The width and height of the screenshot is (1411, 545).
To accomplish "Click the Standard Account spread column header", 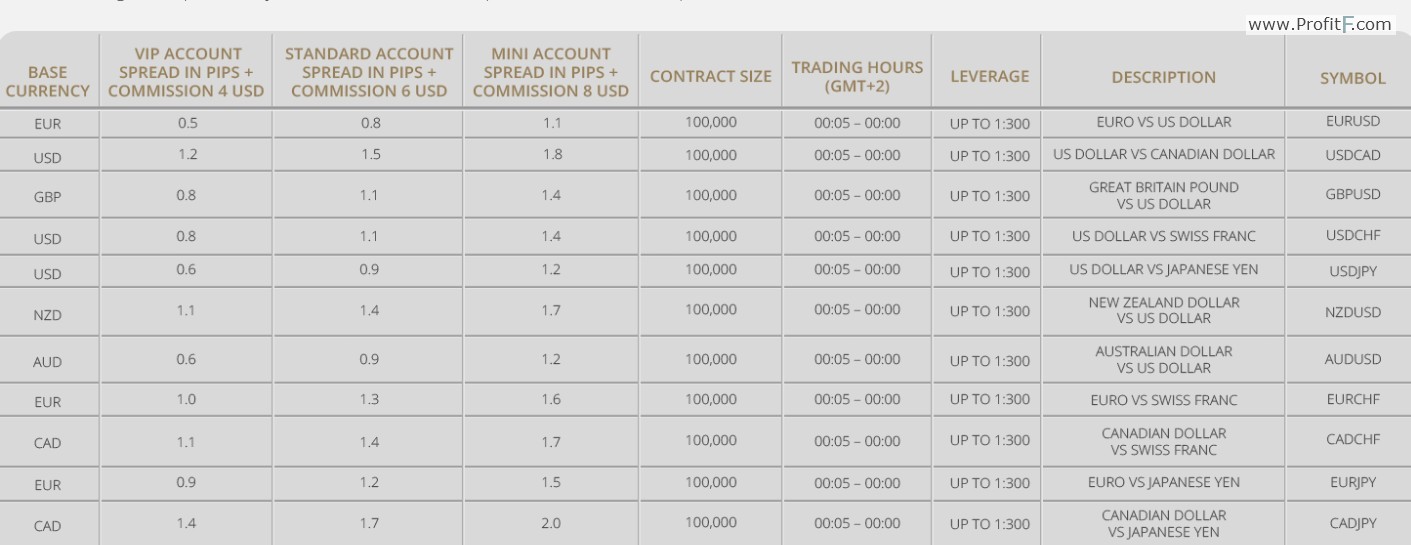I will tap(369, 72).
